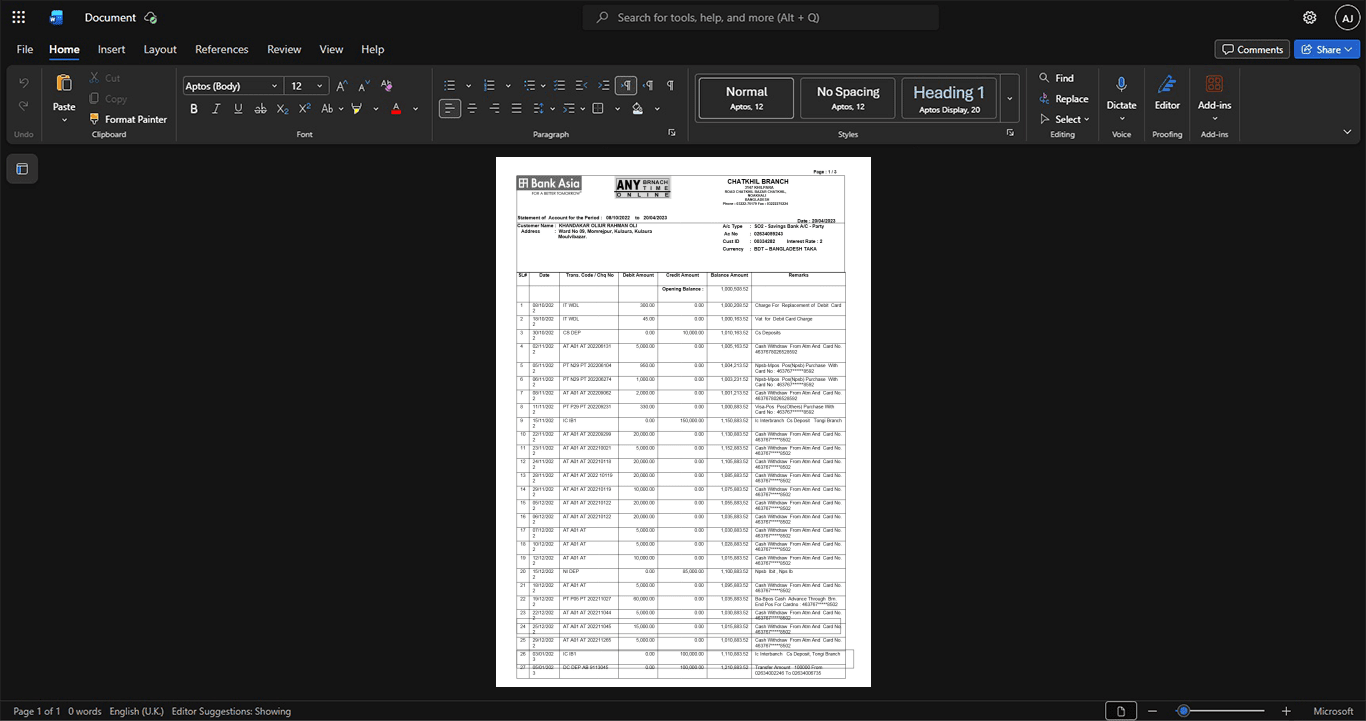Click the Dictate microphone icon

(x=1121, y=84)
